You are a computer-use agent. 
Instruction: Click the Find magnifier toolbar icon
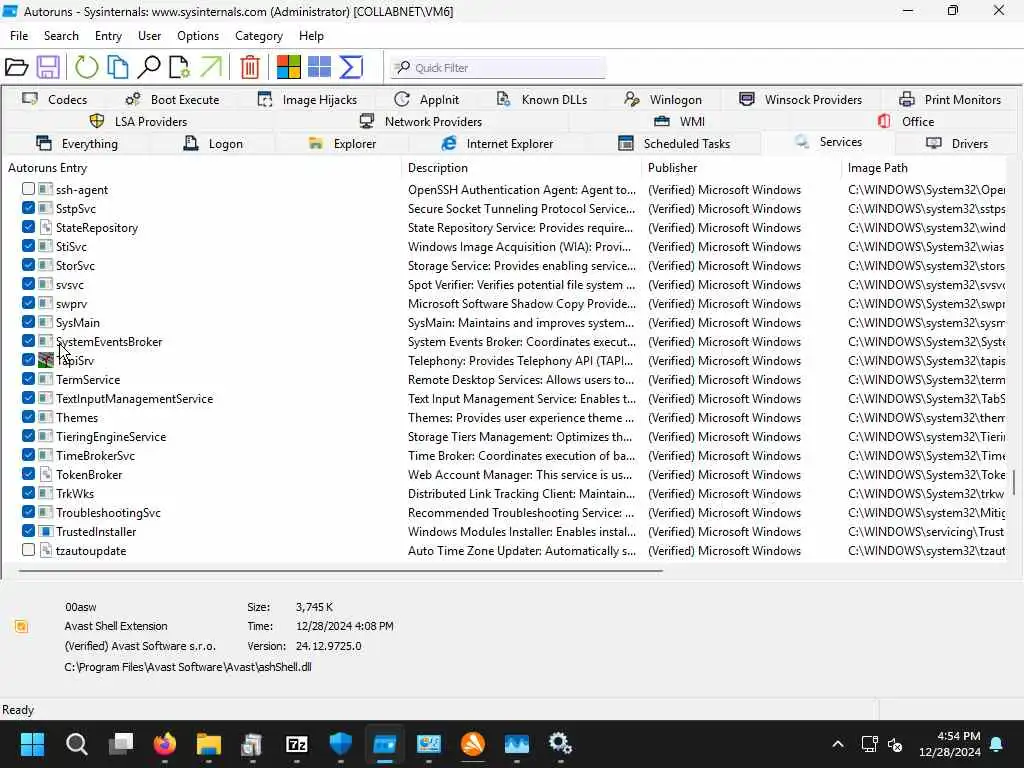click(149, 67)
